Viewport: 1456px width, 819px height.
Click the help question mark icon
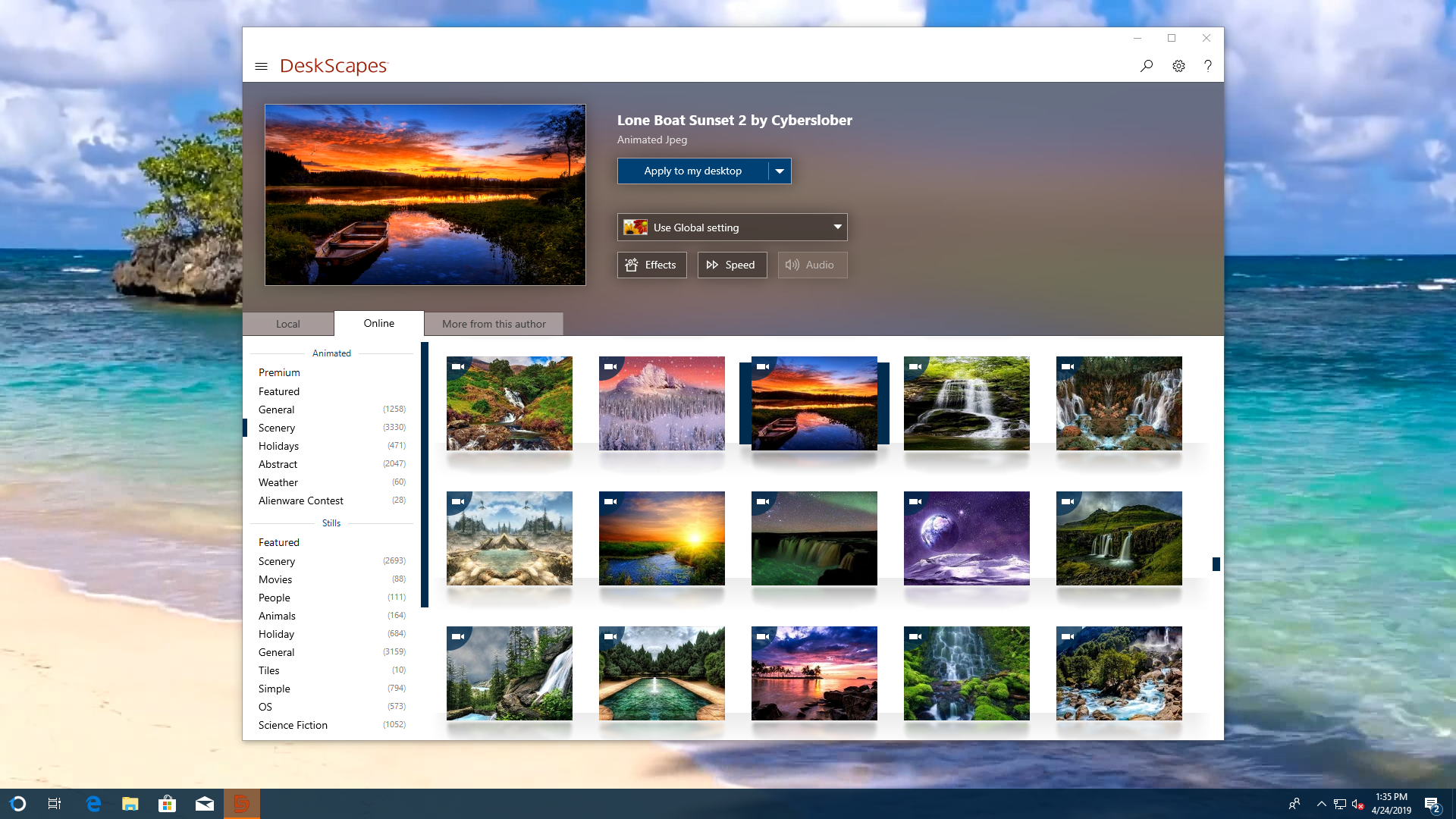(1208, 66)
